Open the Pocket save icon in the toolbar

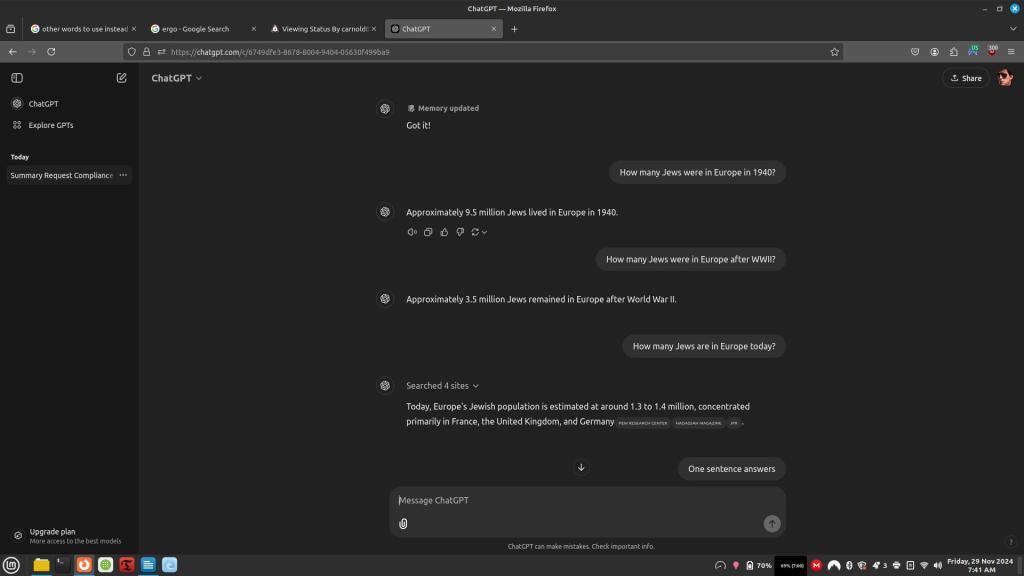[915, 52]
